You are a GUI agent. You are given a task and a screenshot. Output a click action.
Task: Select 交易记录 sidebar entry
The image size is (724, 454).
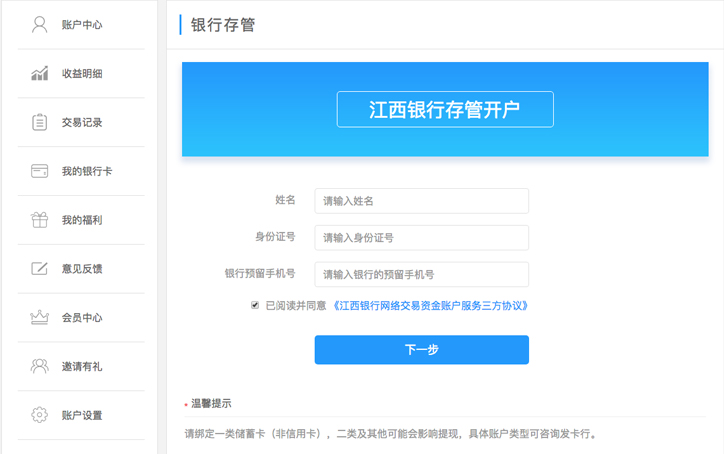81,122
